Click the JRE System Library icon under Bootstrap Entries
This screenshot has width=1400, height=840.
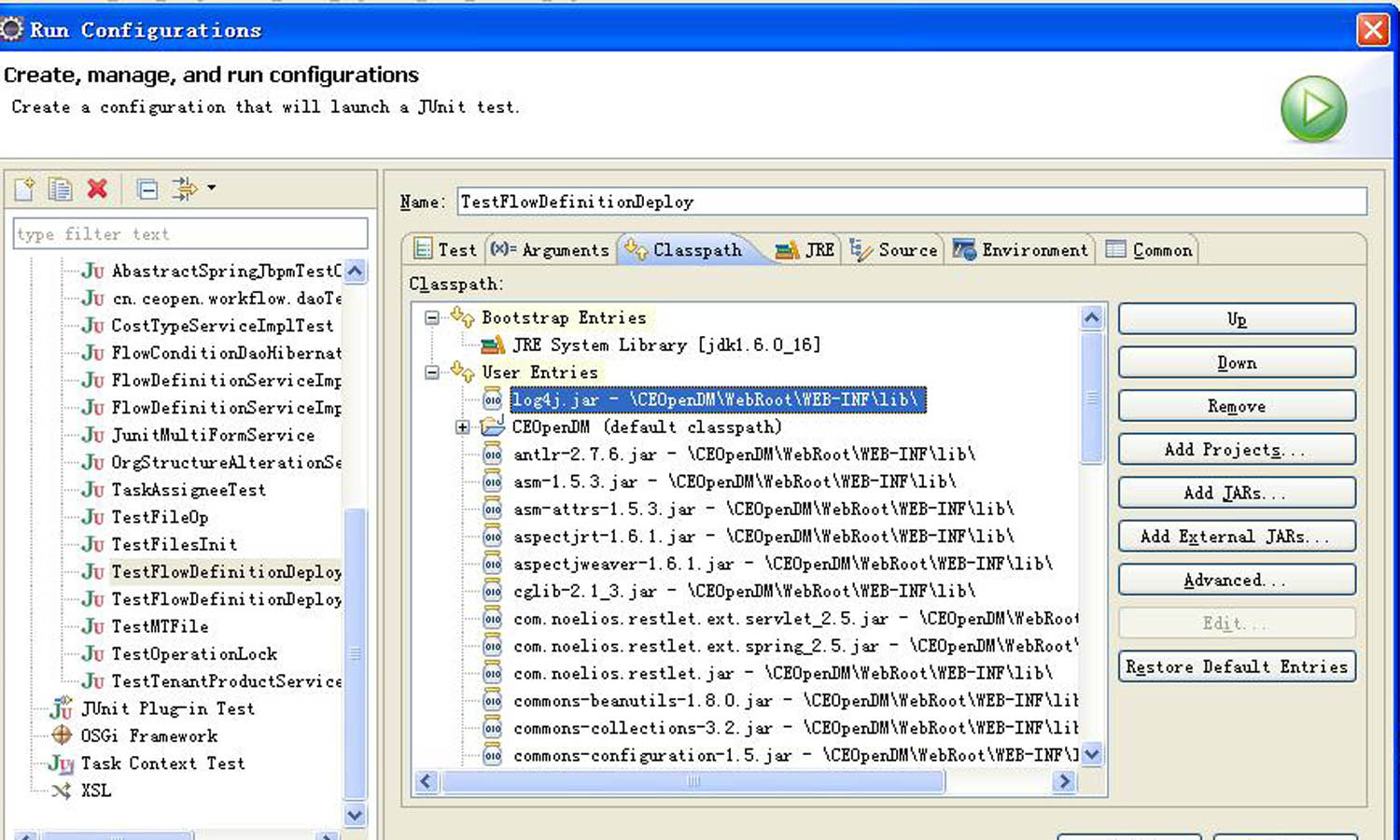[495, 344]
